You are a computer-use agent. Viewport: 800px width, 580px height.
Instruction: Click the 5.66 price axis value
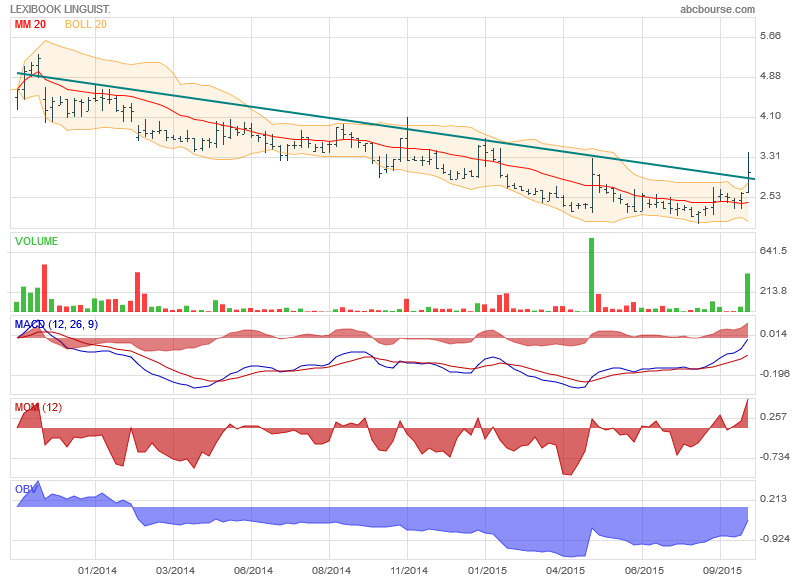point(770,36)
